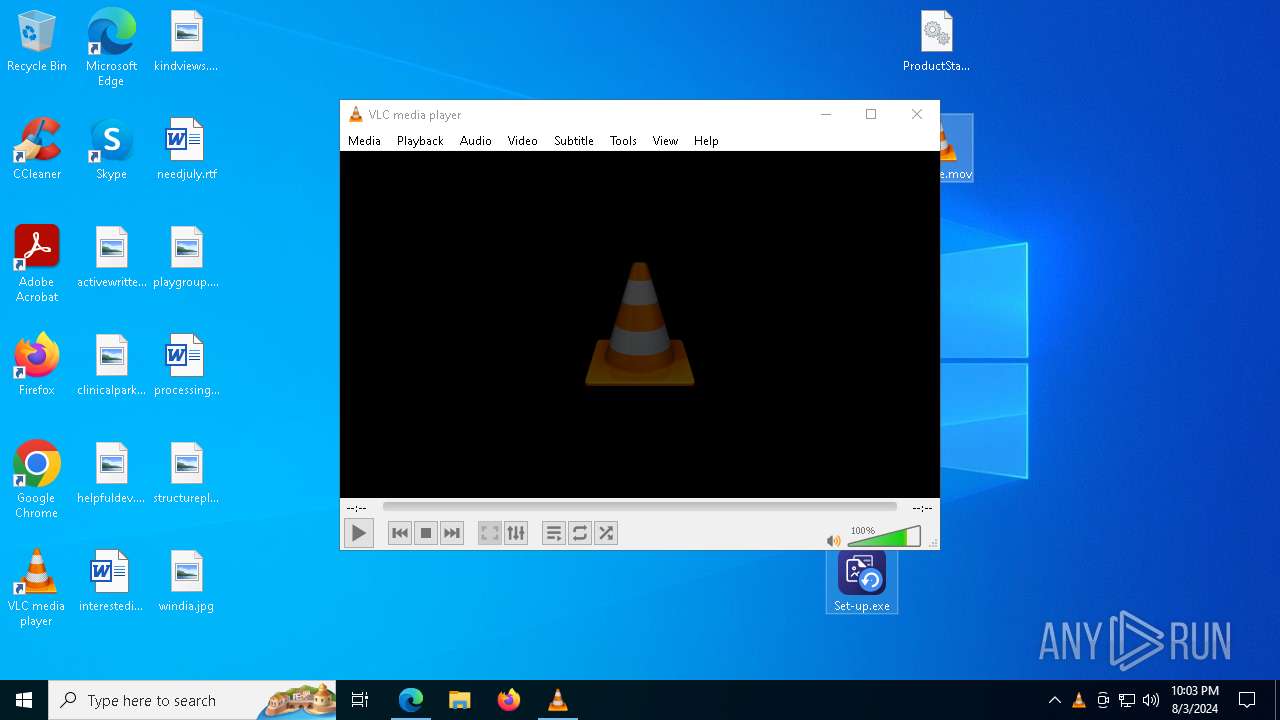Start playback with the VLC play button
Image resolution: width=1280 pixels, height=720 pixels.
(x=358, y=533)
